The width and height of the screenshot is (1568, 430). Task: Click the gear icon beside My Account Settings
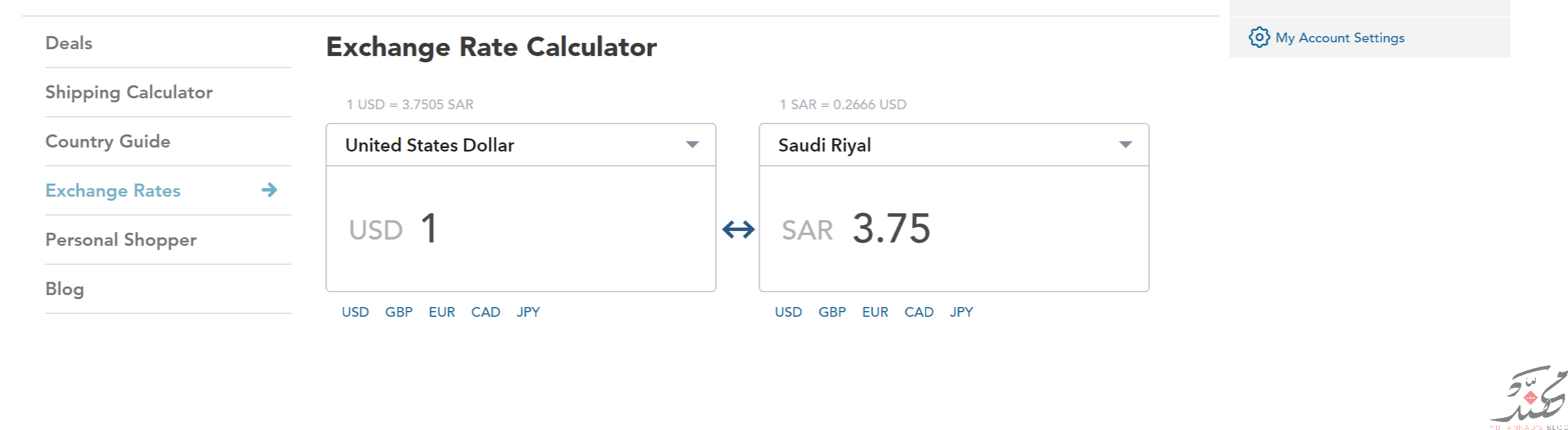(x=1259, y=37)
